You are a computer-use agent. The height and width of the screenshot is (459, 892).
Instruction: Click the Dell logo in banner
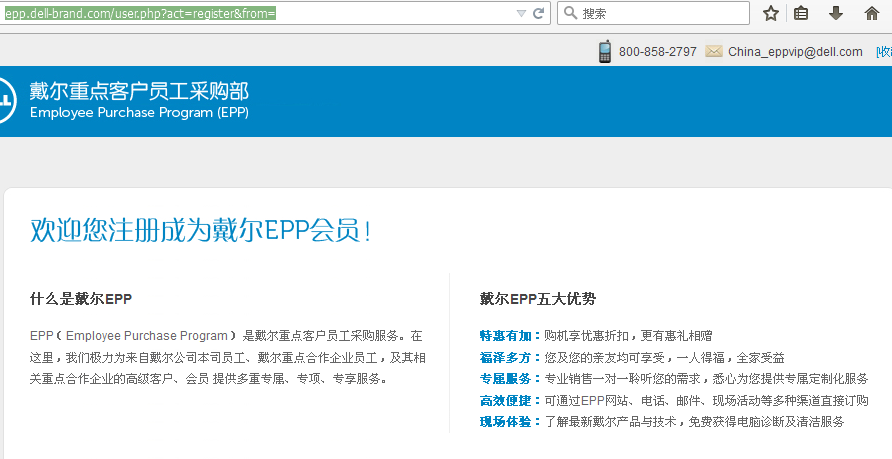6,101
